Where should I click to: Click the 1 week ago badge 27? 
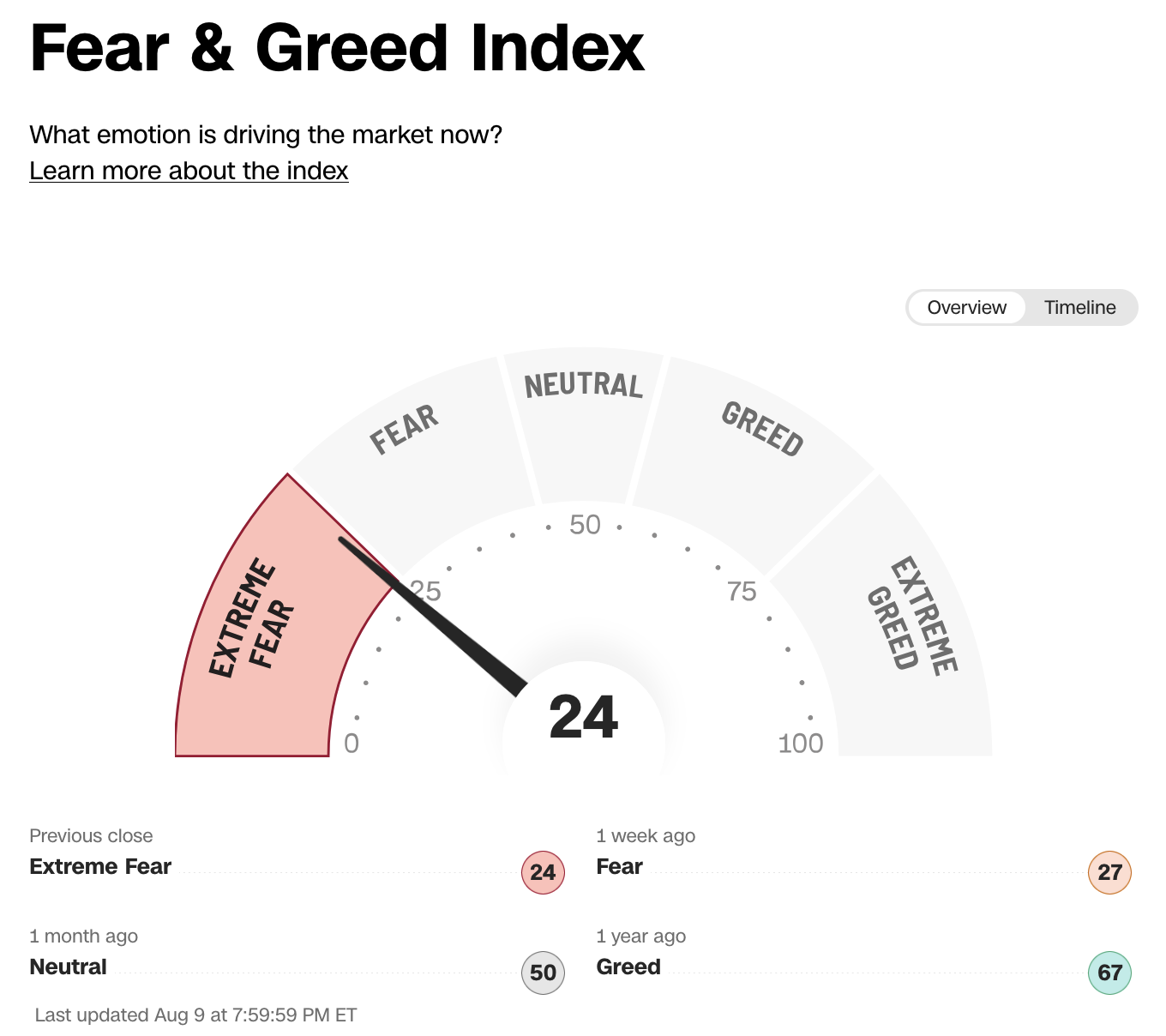coord(1109,872)
